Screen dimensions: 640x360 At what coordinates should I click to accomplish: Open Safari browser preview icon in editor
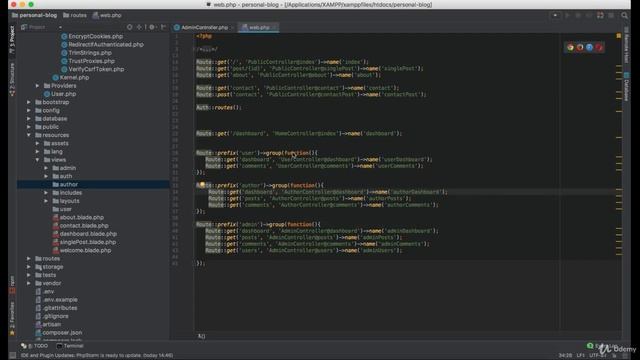coord(589,47)
